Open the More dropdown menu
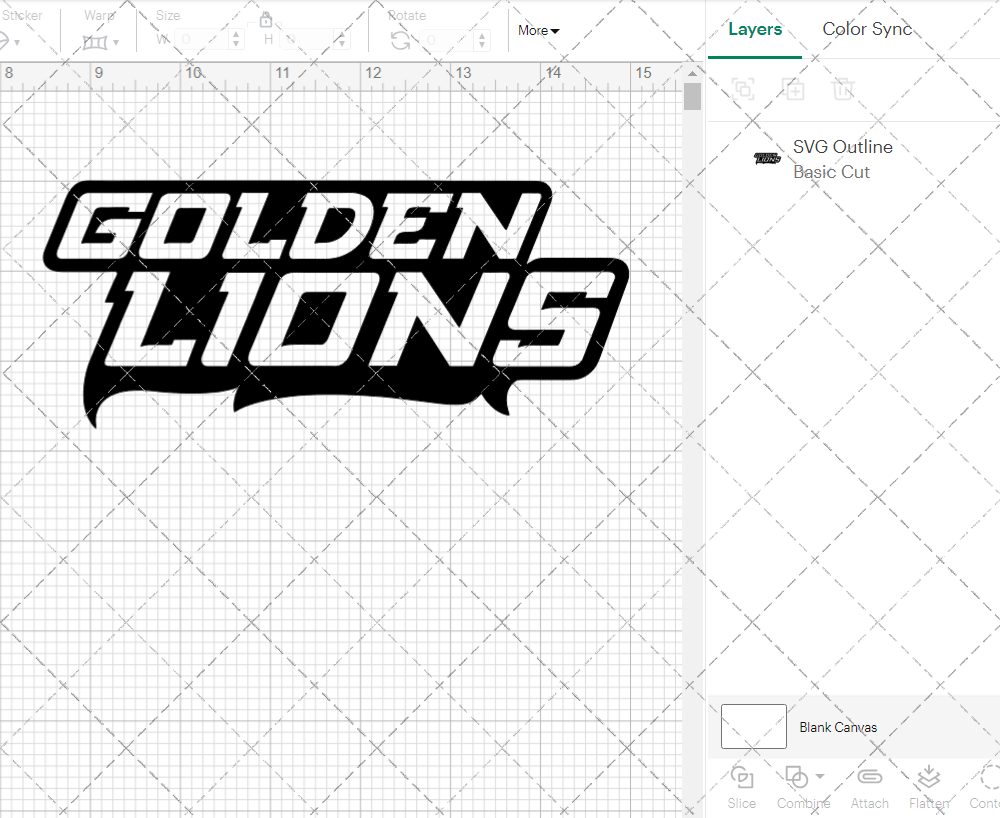The width and height of the screenshot is (1000, 818). [x=537, y=30]
